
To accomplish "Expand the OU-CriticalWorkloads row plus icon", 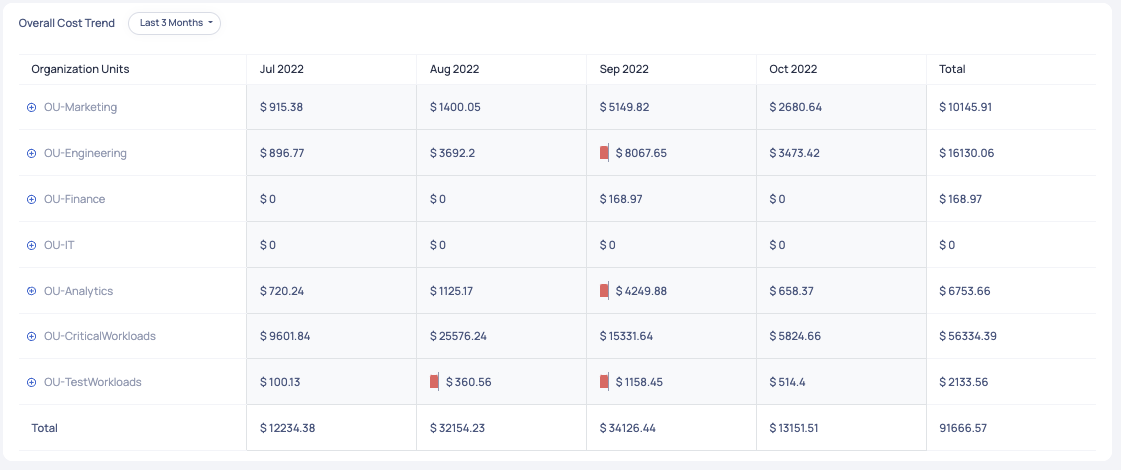I will [32, 337].
